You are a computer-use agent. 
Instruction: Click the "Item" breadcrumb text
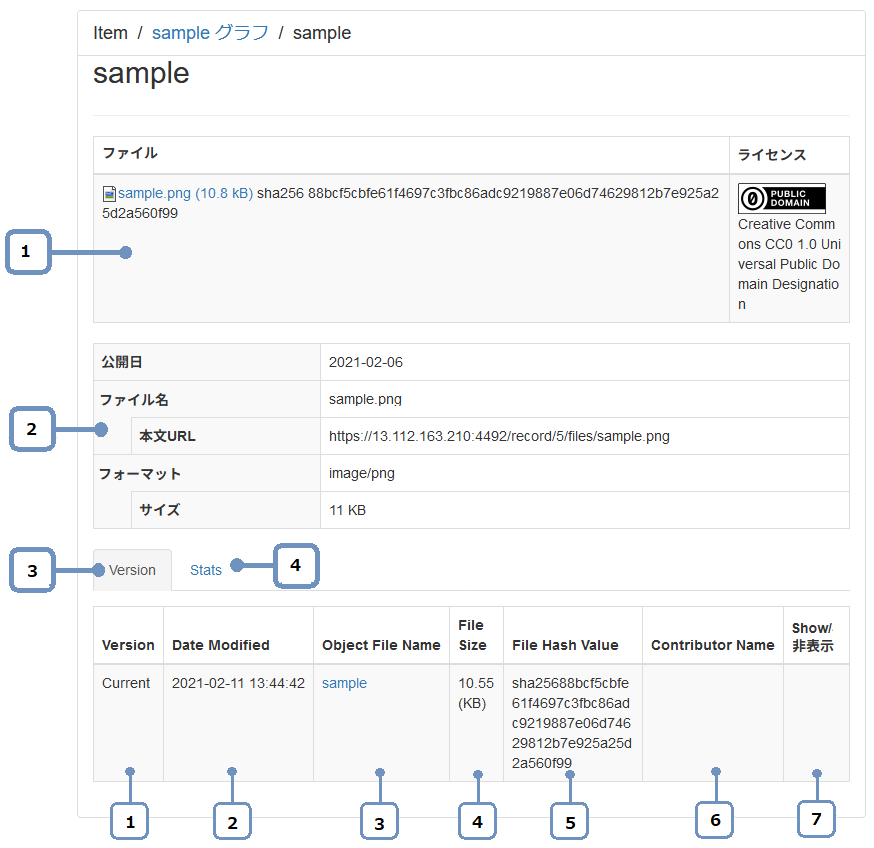coord(110,33)
